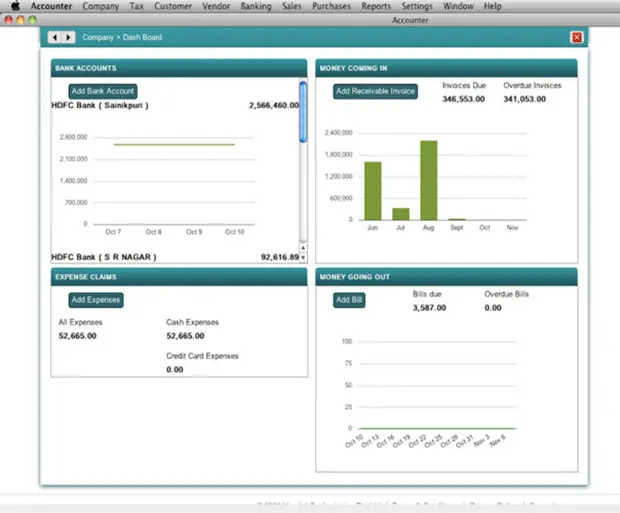Click the Cash Expenses label
This screenshot has width=620, height=513.
pos(192,322)
